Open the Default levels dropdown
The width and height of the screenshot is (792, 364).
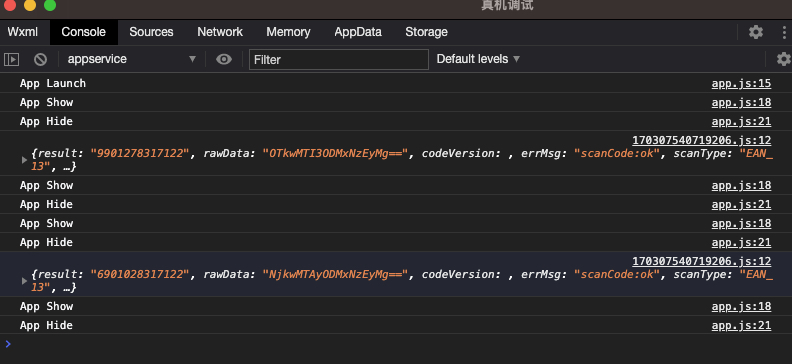click(x=478, y=59)
